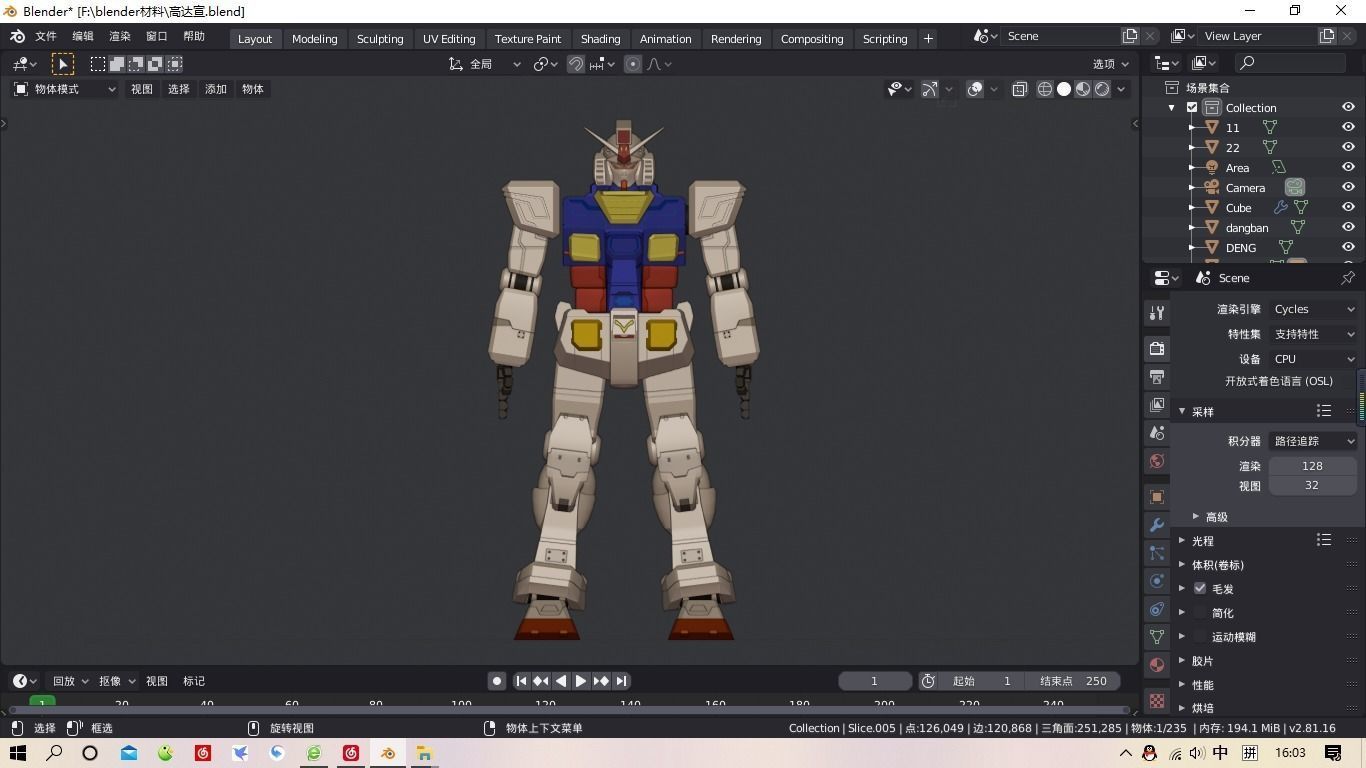Open the Particles properties tab
This screenshot has height=768, width=1366.
point(1157,553)
